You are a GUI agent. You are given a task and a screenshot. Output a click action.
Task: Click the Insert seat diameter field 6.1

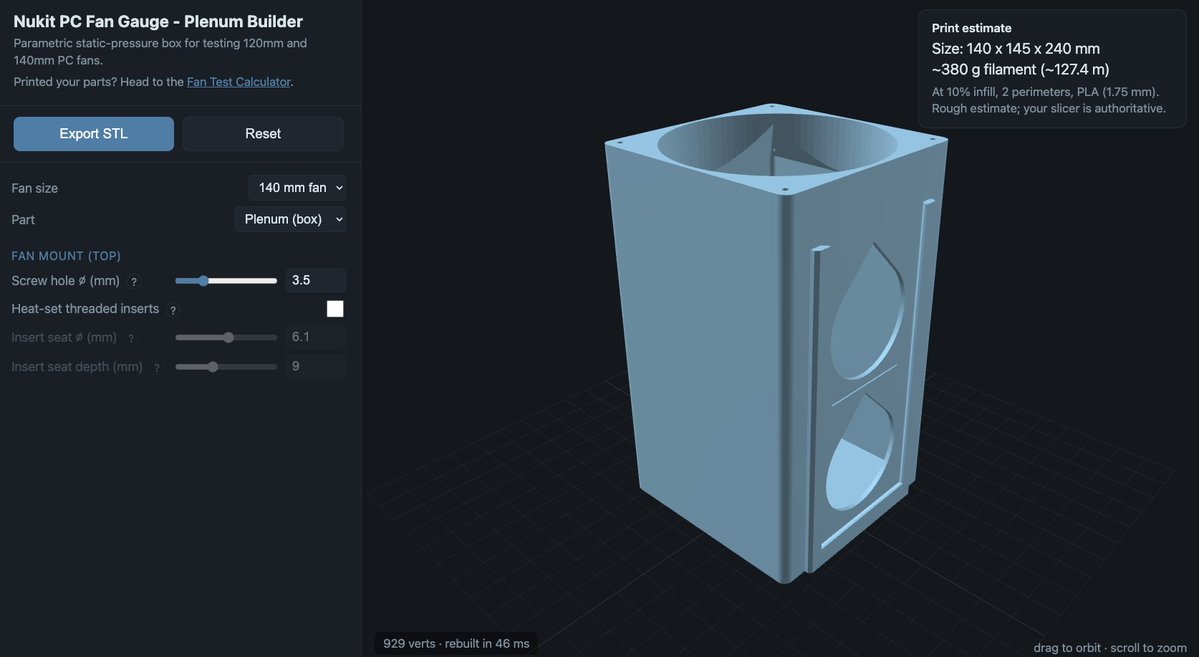(315, 337)
